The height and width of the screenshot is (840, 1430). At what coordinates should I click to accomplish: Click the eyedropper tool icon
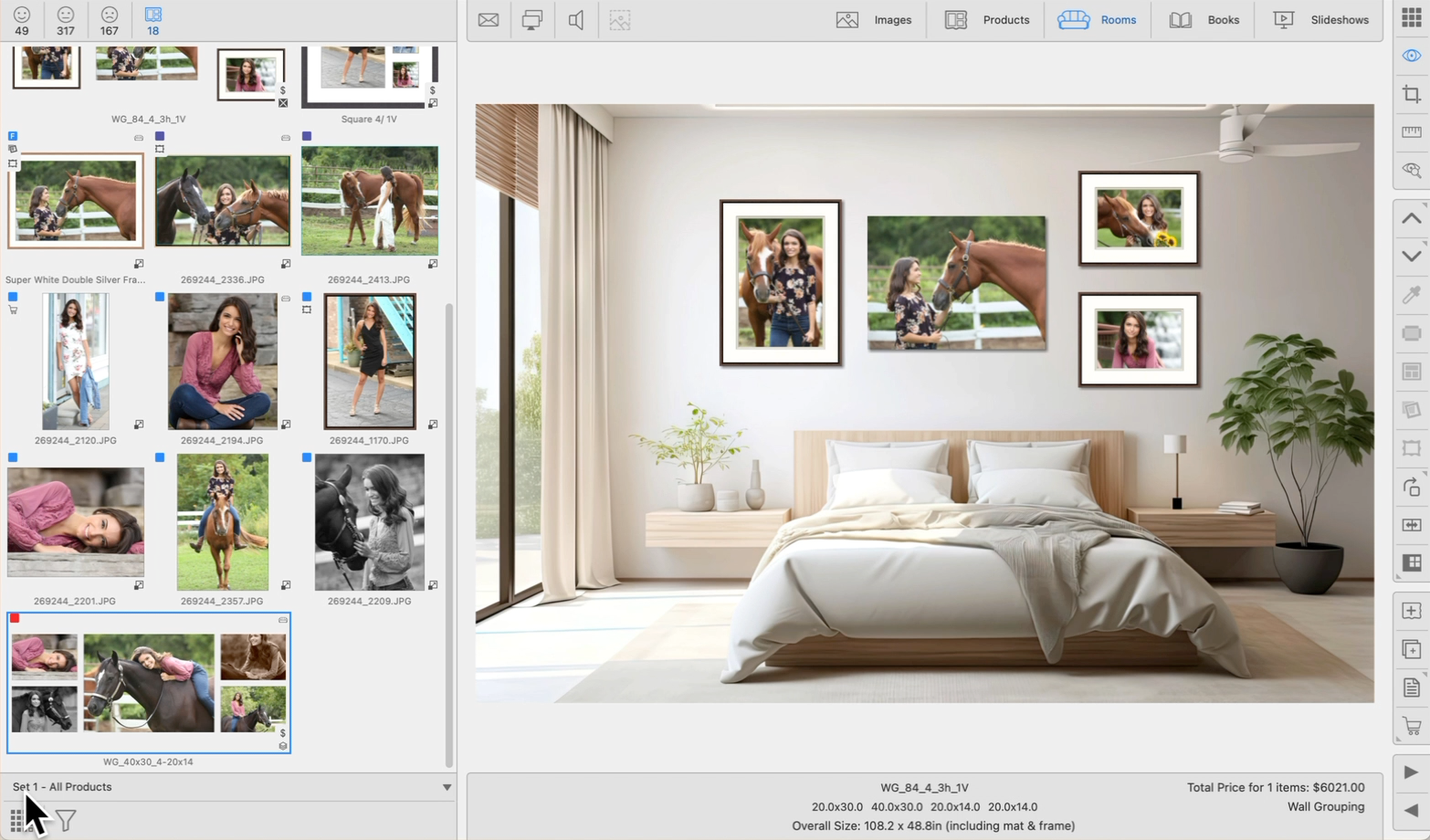coord(1411,295)
